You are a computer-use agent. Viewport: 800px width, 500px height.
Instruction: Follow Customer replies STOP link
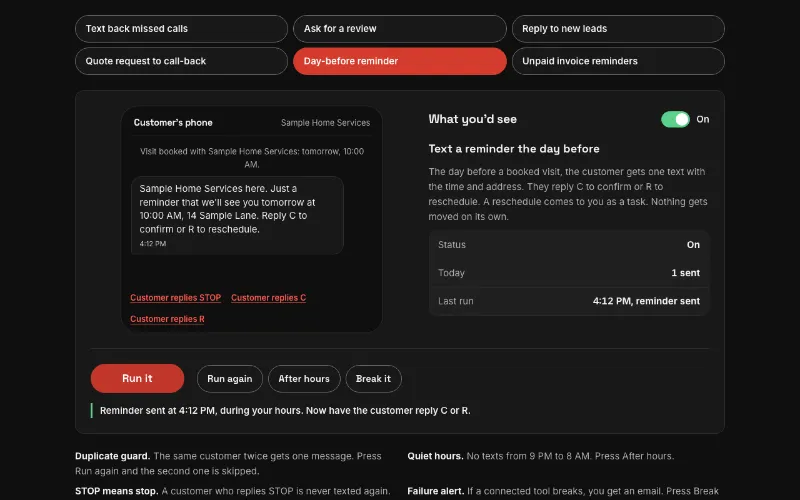(176, 298)
